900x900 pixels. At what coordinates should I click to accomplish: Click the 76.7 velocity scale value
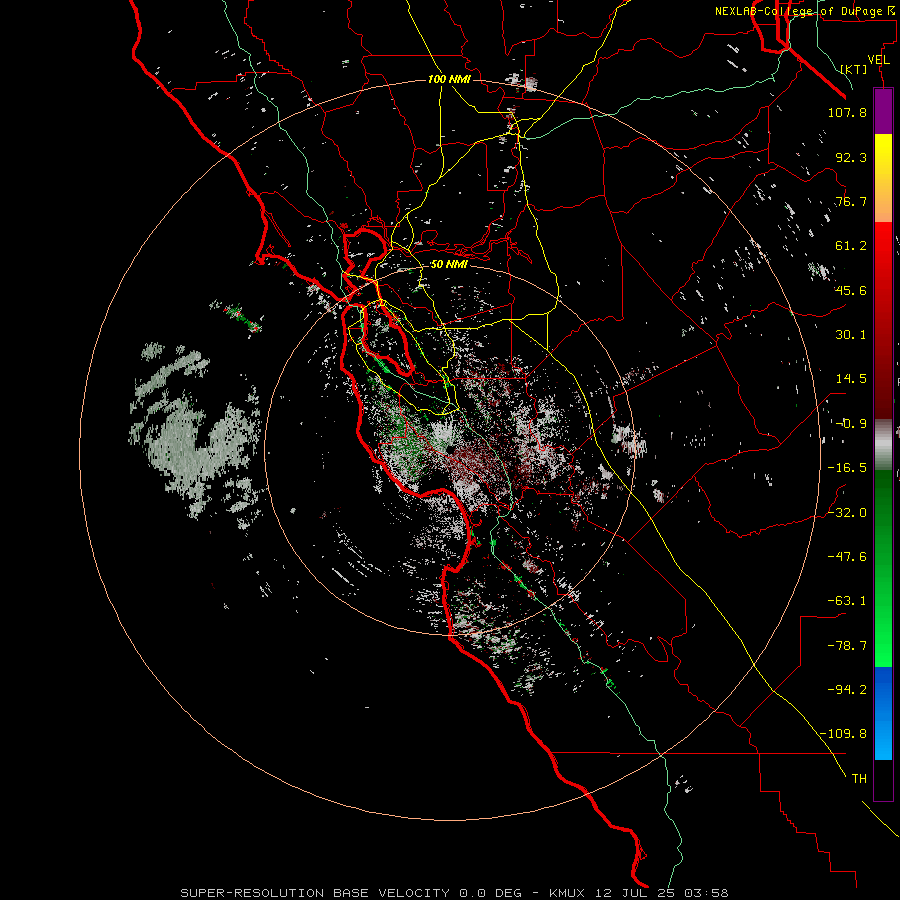click(851, 201)
